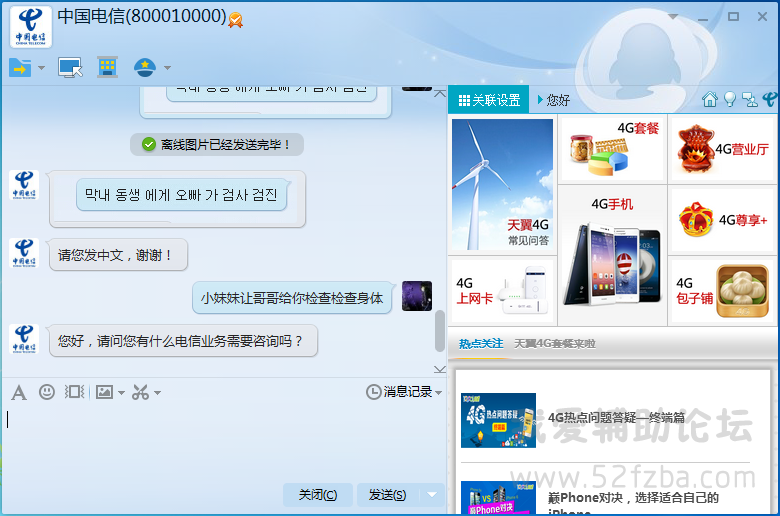The height and width of the screenshot is (516, 780).
Task: Click the light bulb icon
Action: coord(730,100)
